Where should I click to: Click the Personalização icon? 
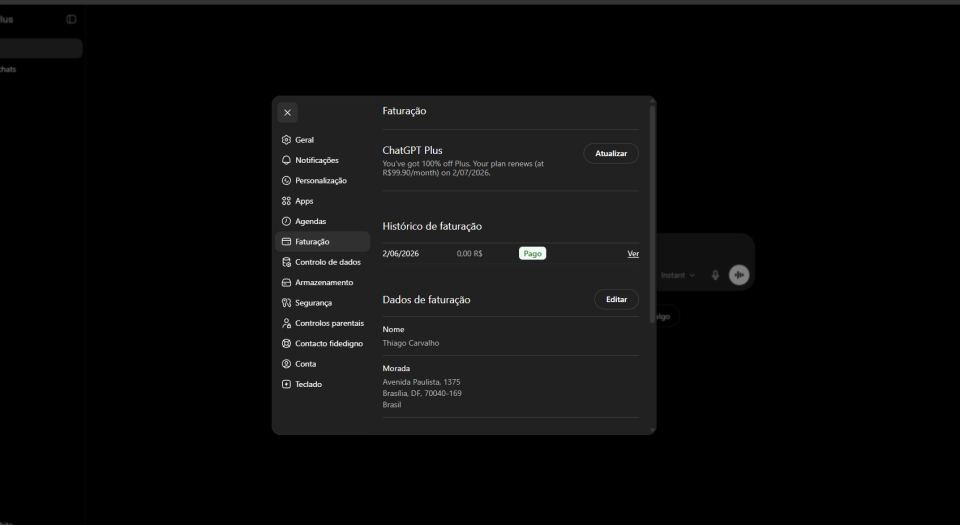point(286,181)
